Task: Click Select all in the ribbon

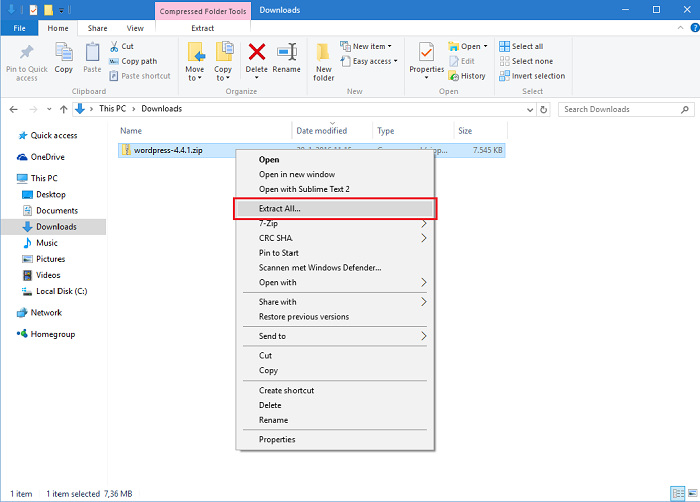Action: [521, 46]
